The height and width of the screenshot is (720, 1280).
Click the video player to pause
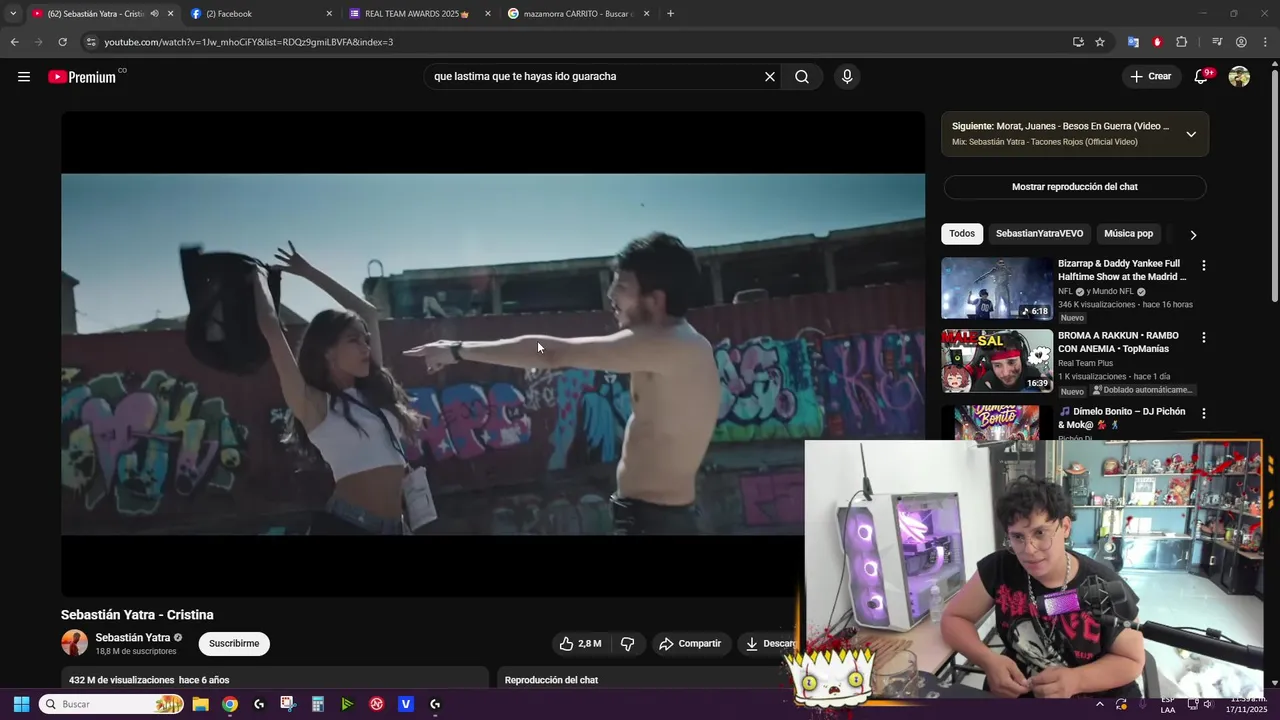(493, 354)
